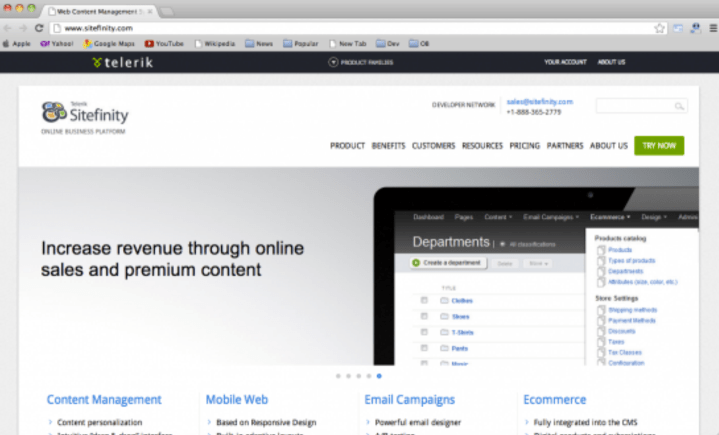719x435 pixels.
Task: Open the Content dropdown in the dashboard
Action: pyautogui.click(x=498, y=217)
